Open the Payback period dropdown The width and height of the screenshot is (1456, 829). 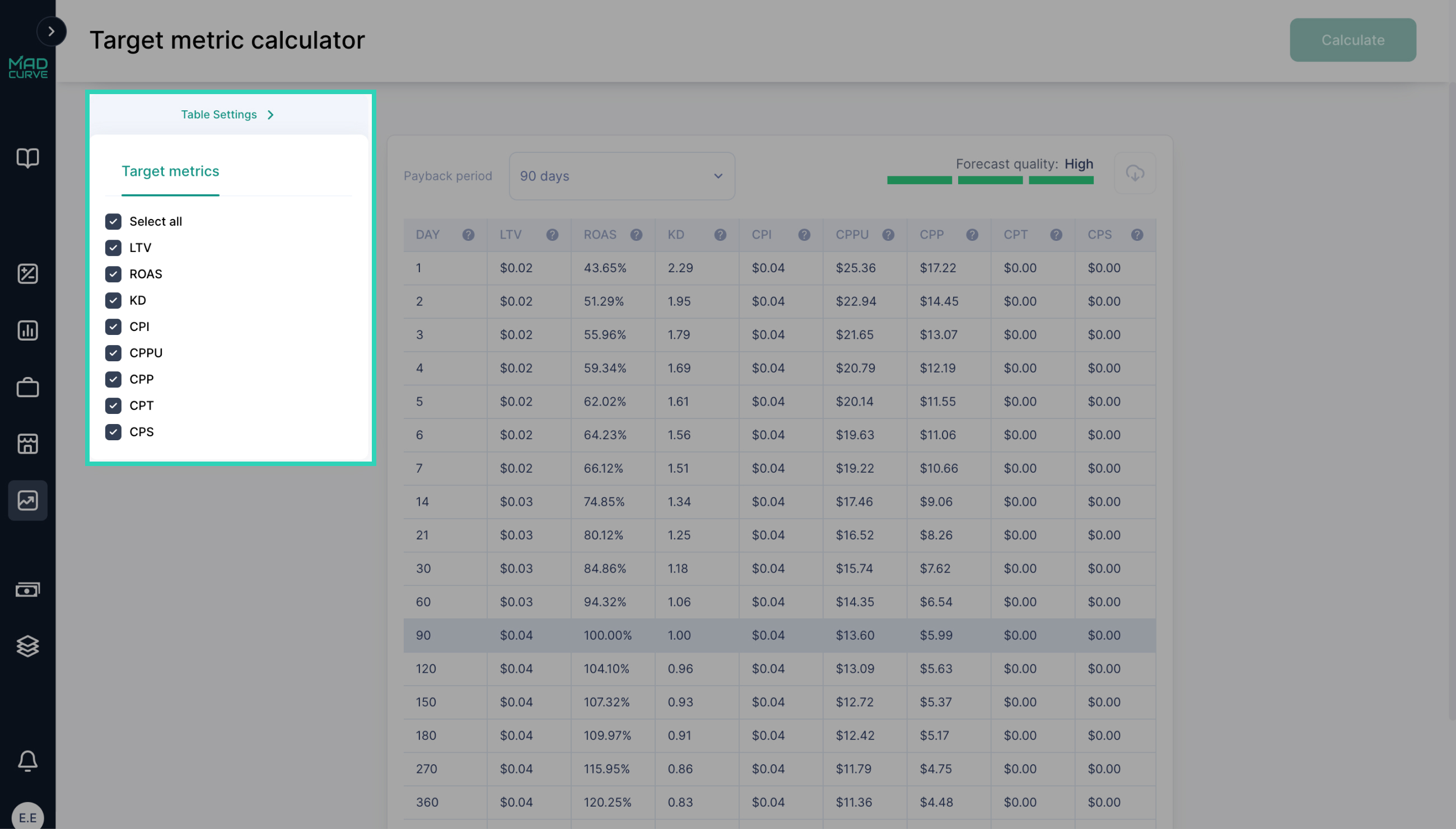[x=622, y=176]
